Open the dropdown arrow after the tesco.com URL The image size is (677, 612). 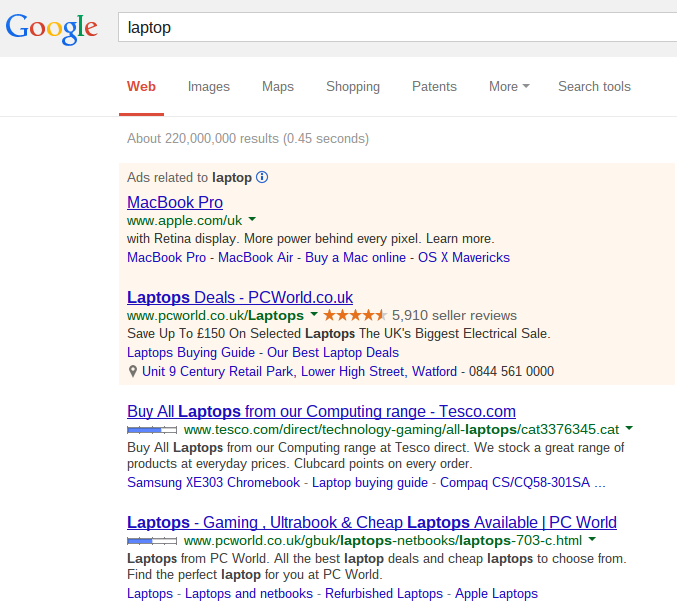(629, 428)
